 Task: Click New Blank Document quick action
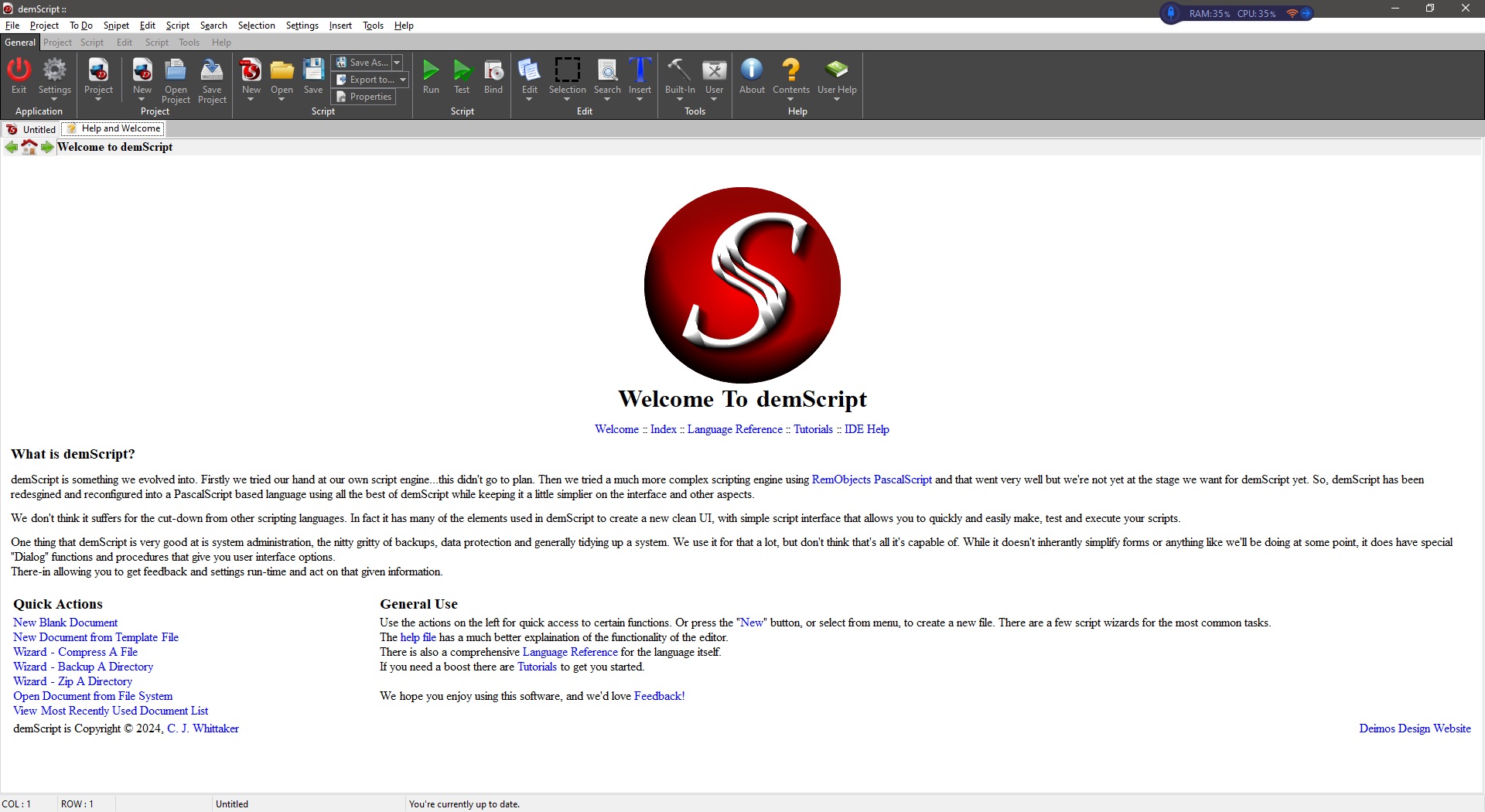(x=66, y=623)
